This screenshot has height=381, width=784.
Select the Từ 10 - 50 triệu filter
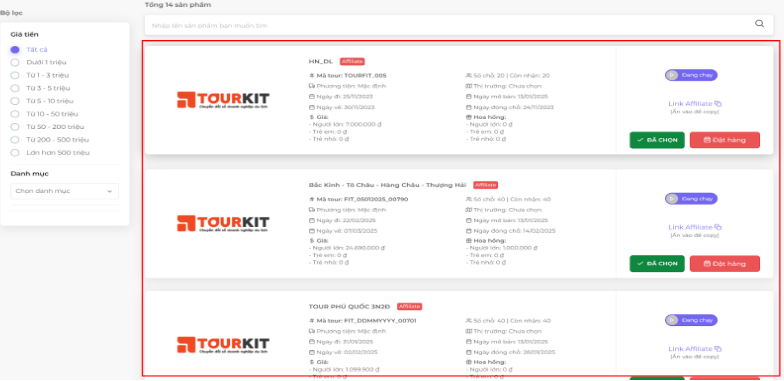coord(15,114)
